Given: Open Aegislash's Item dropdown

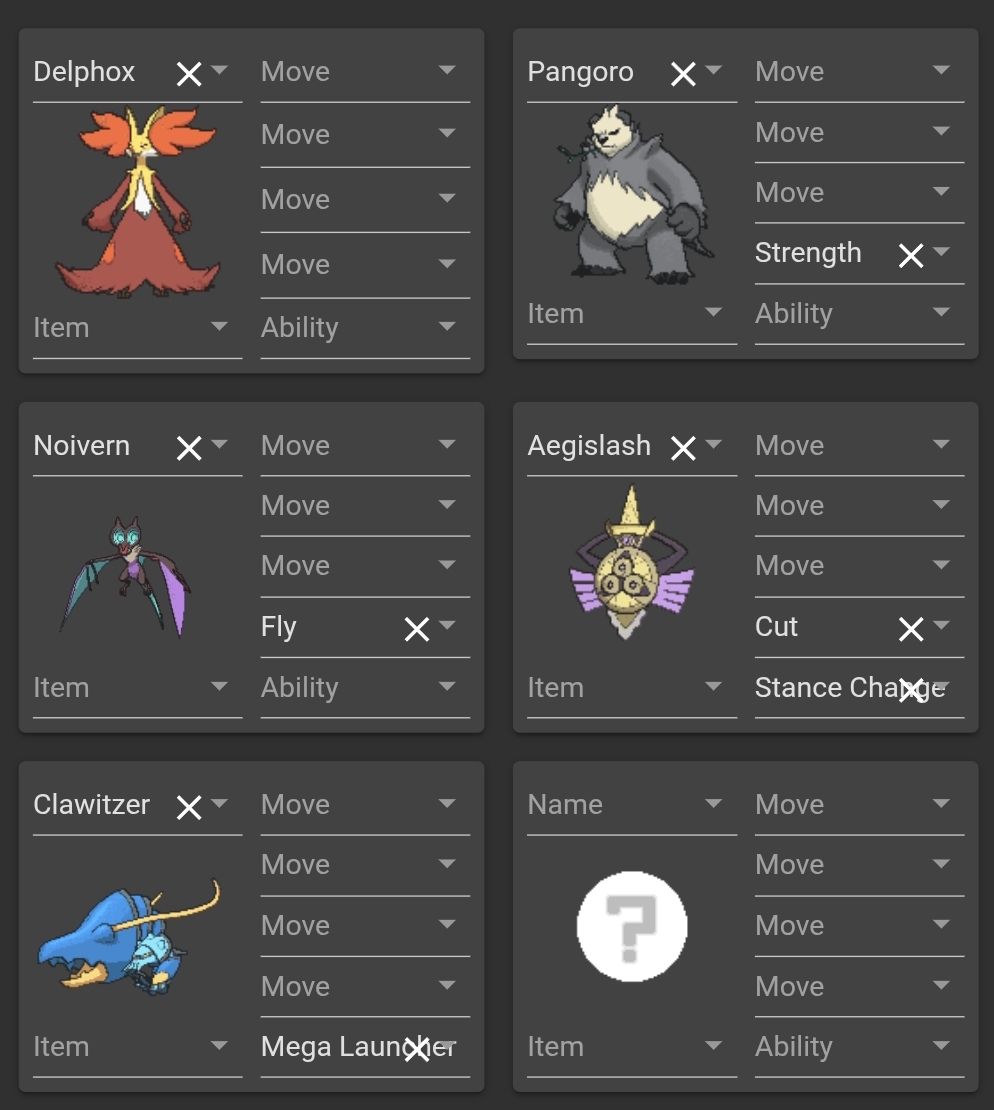Looking at the screenshot, I should click(632, 688).
